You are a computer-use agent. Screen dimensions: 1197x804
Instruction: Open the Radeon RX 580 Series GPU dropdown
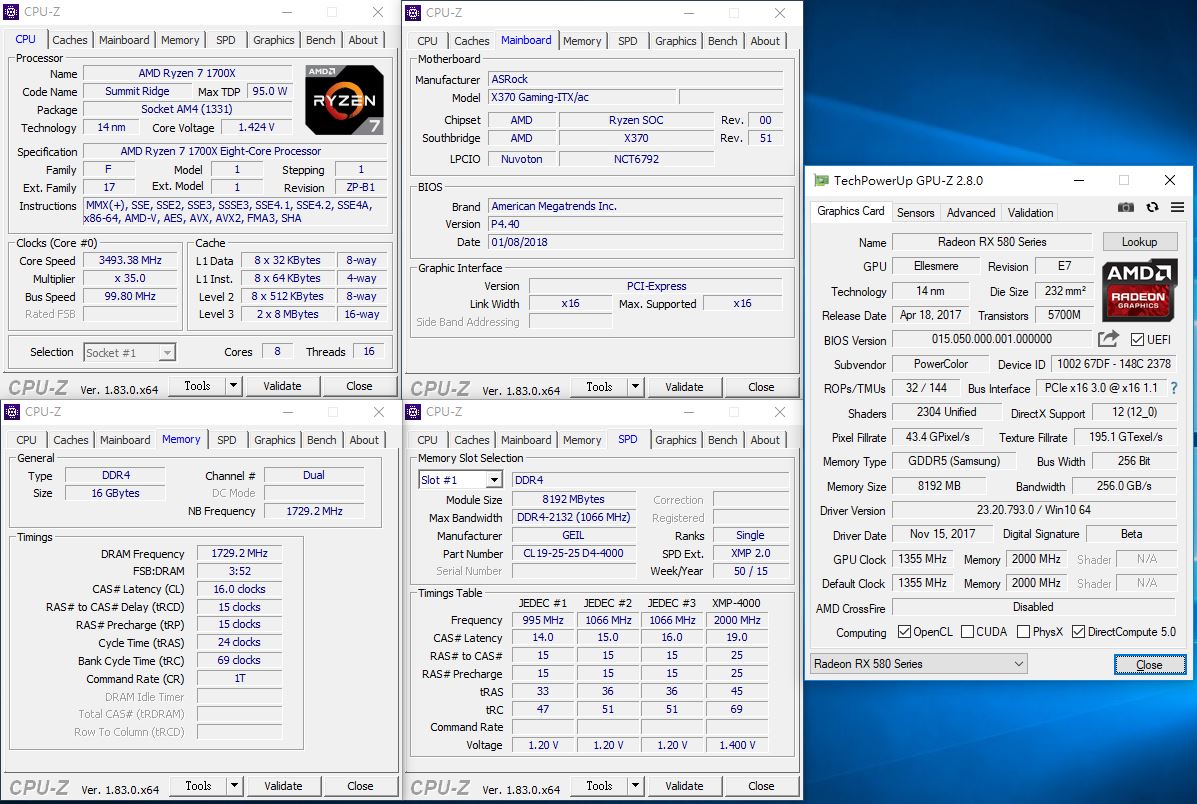[x=918, y=664]
